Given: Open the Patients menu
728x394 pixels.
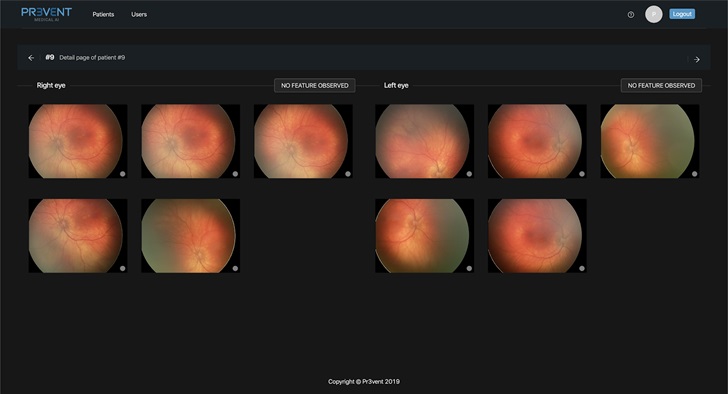Looking at the screenshot, I should click(103, 14).
